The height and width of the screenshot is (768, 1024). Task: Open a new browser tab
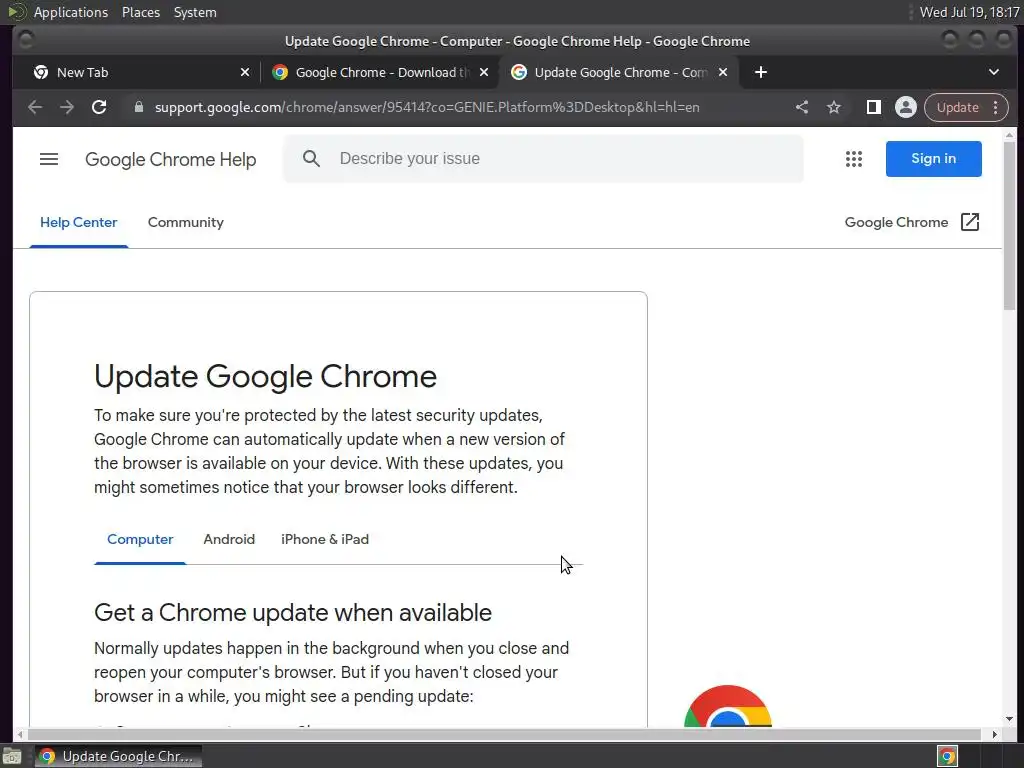tap(761, 72)
